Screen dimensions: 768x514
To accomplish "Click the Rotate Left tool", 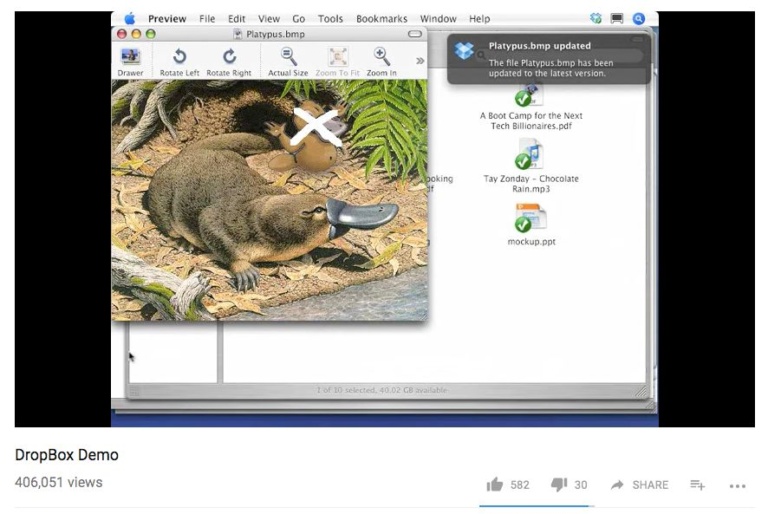I will 180,57.
